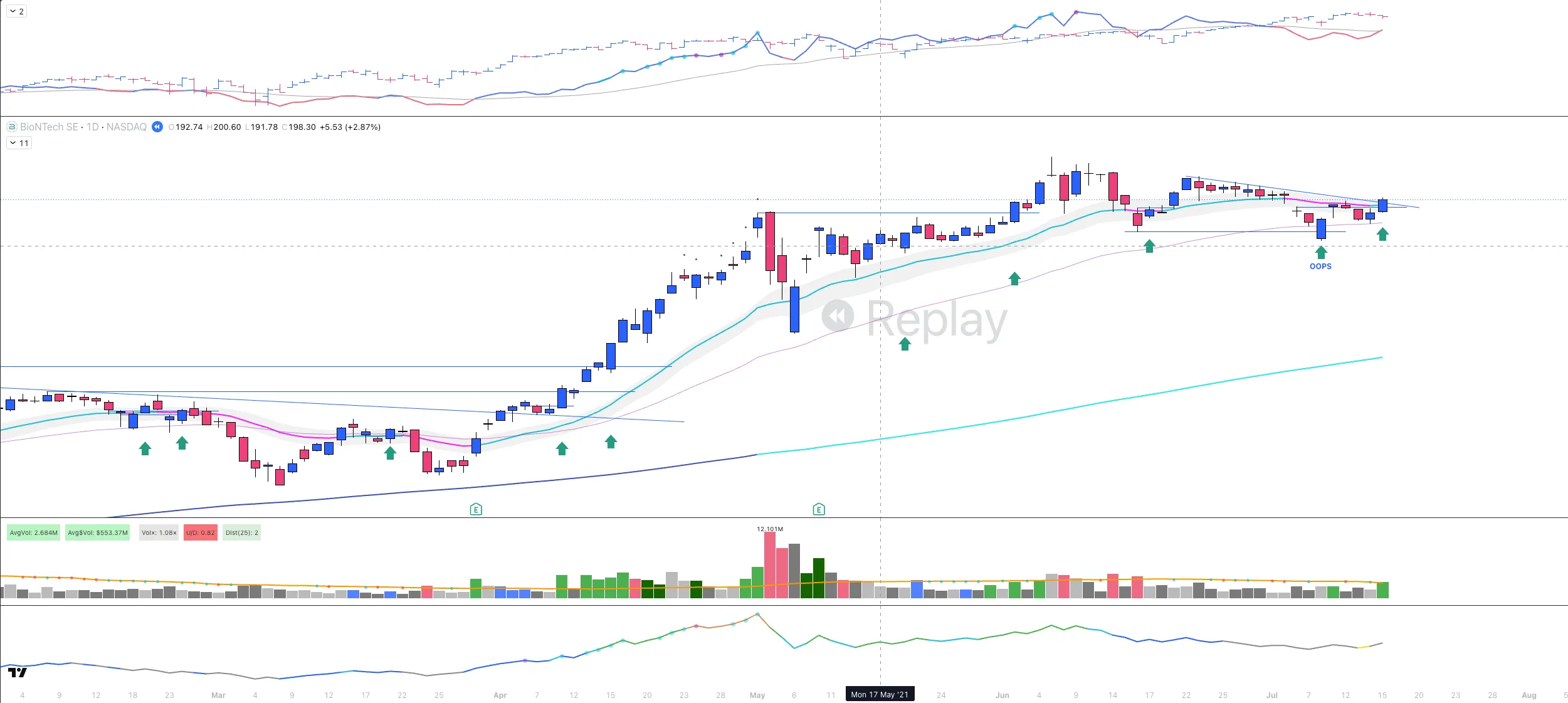The image size is (1568, 703).
Task: Click the NASDAQ exchange label in legend
Action: (x=126, y=127)
